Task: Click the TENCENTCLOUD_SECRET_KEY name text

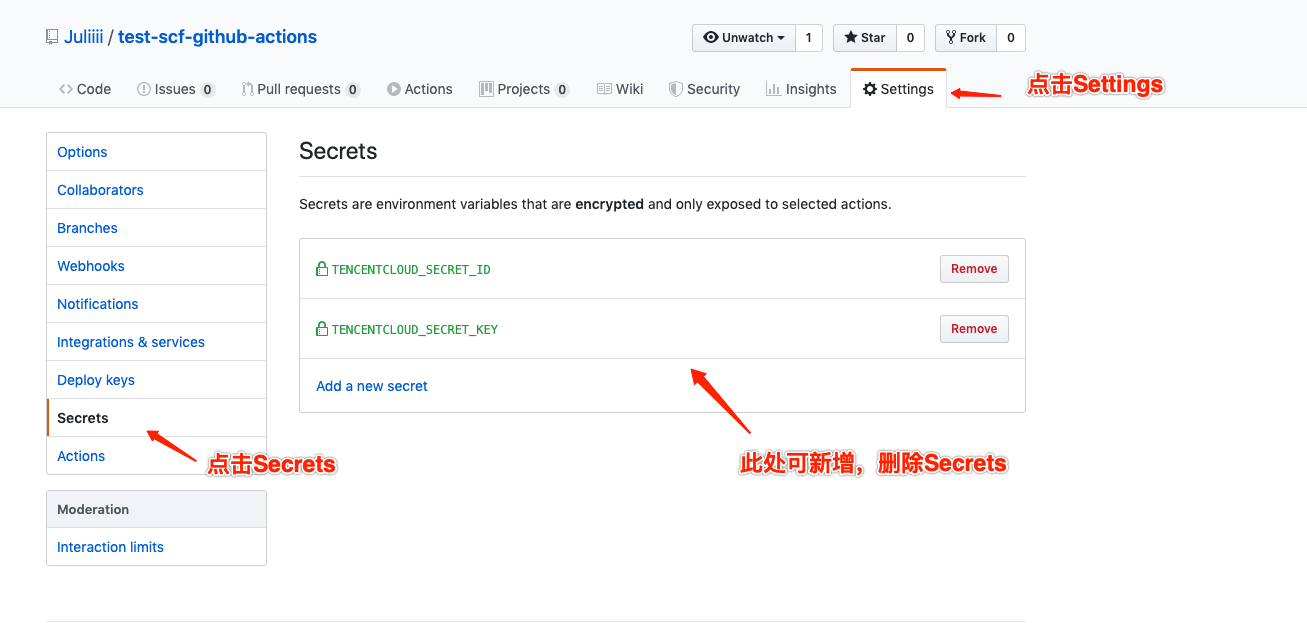Action: pyautogui.click(x=415, y=330)
